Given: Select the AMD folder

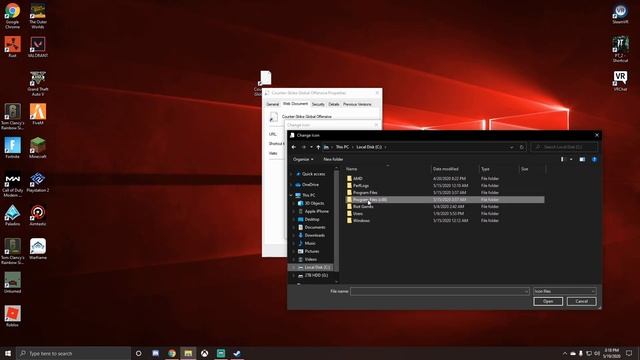Looking at the screenshot, I should coord(445,178).
